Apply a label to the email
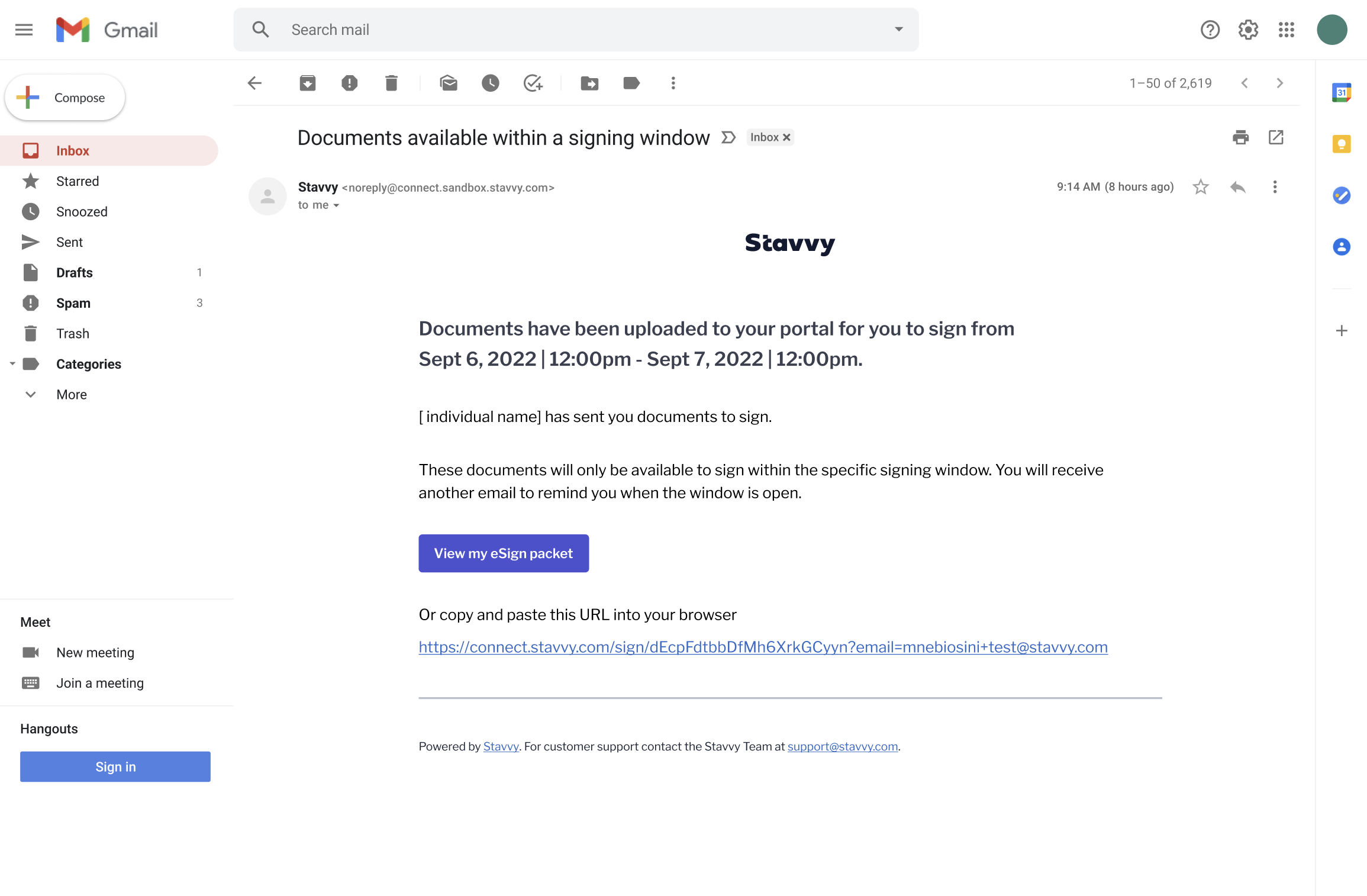This screenshot has width=1367, height=896. coord(631,83)
